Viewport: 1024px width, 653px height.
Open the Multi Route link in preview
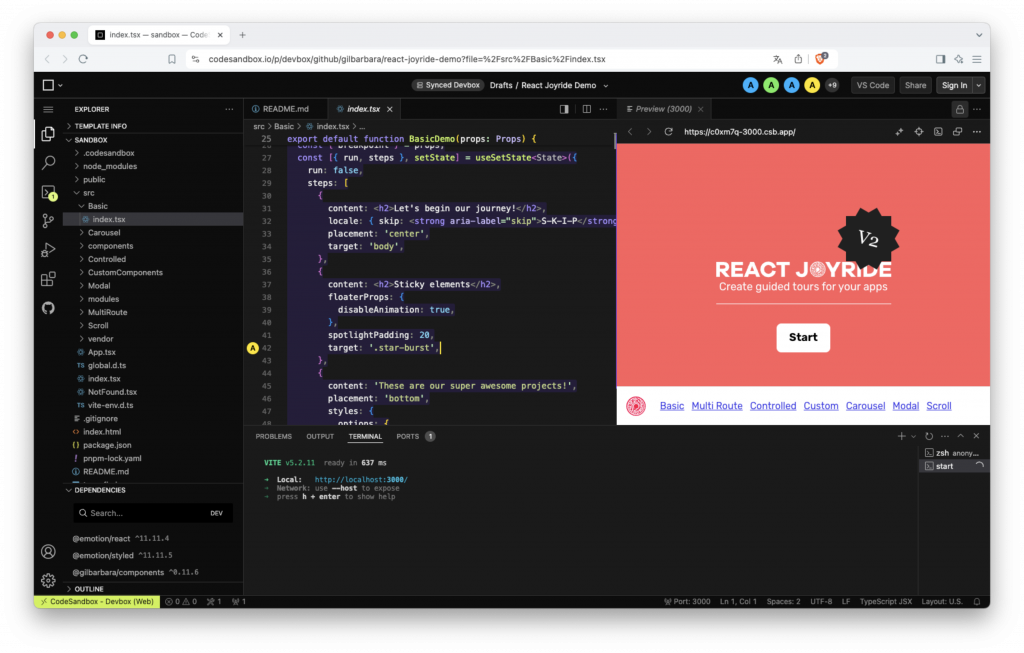click(716, 406)
